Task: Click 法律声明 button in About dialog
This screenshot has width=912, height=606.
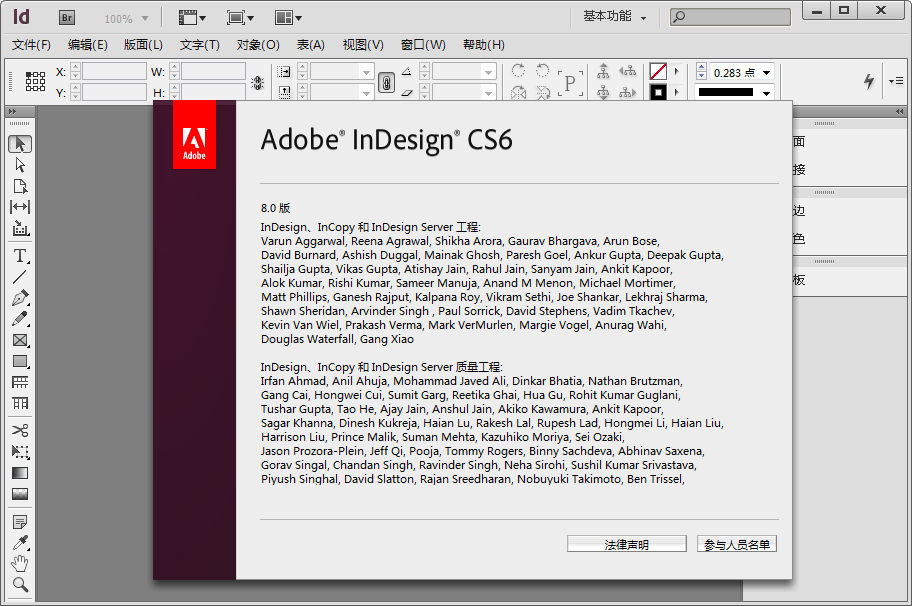Action: coord(627,544)
